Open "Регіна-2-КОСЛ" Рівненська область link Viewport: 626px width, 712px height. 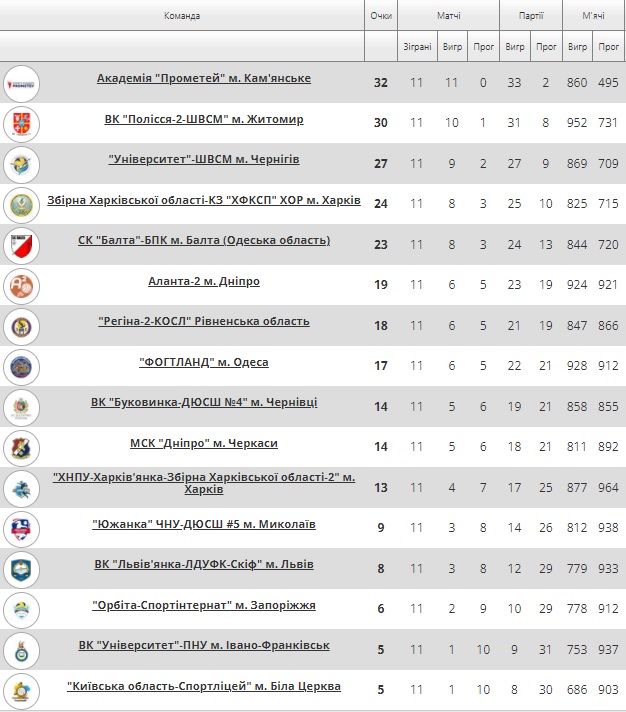coord(204,321)
